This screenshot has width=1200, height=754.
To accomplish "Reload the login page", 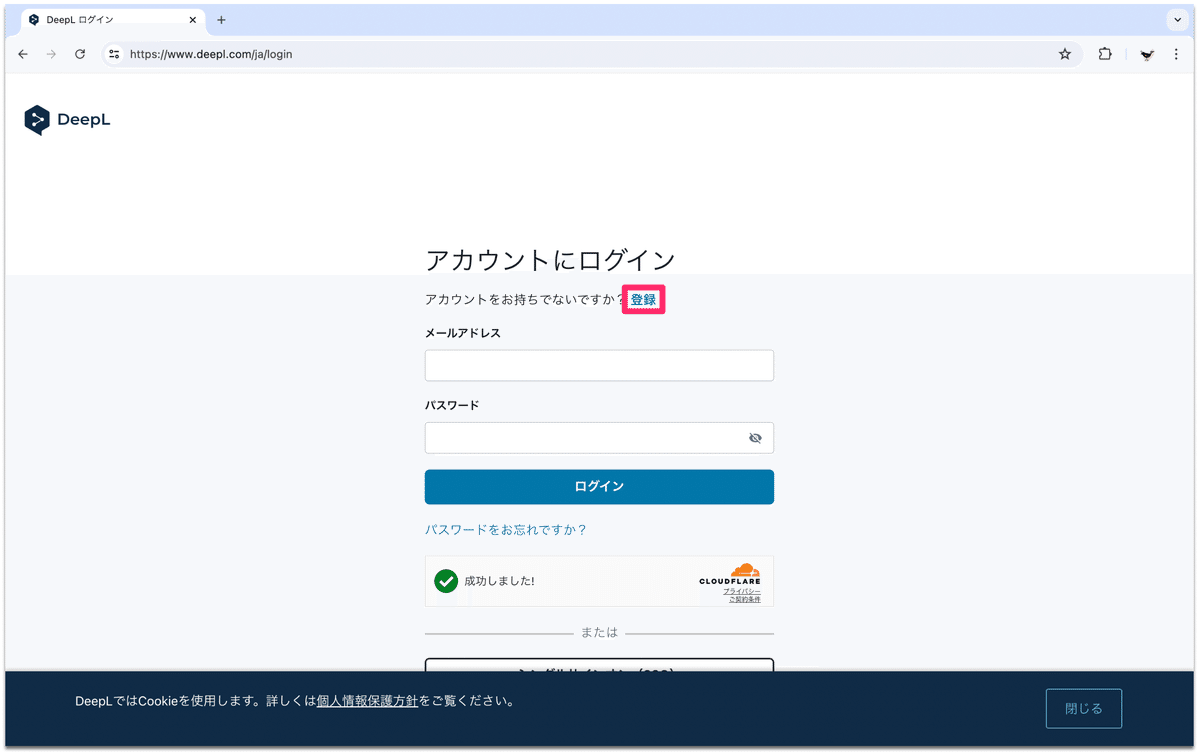I will point(80,54).
